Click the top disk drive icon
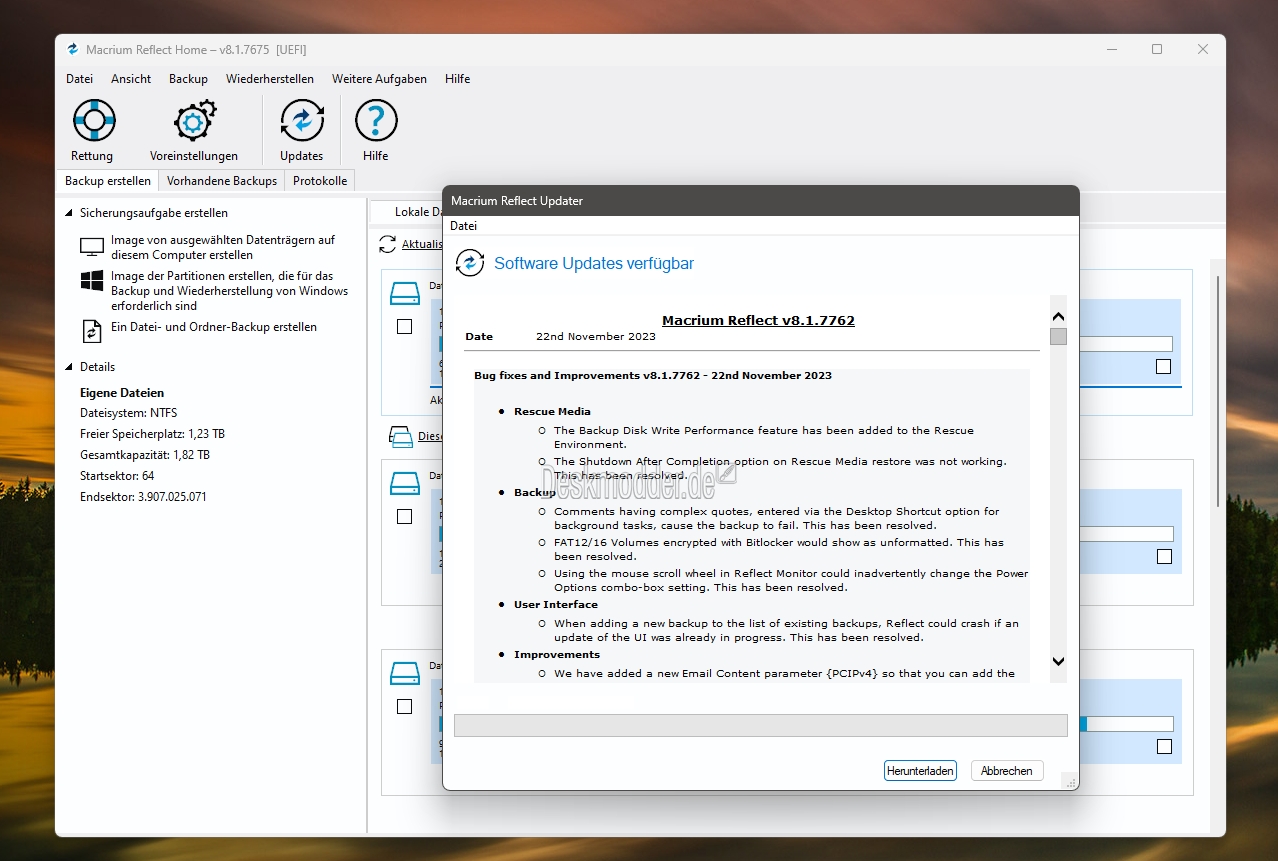This screenshot has width=1278, height=861. coord(405,294)
